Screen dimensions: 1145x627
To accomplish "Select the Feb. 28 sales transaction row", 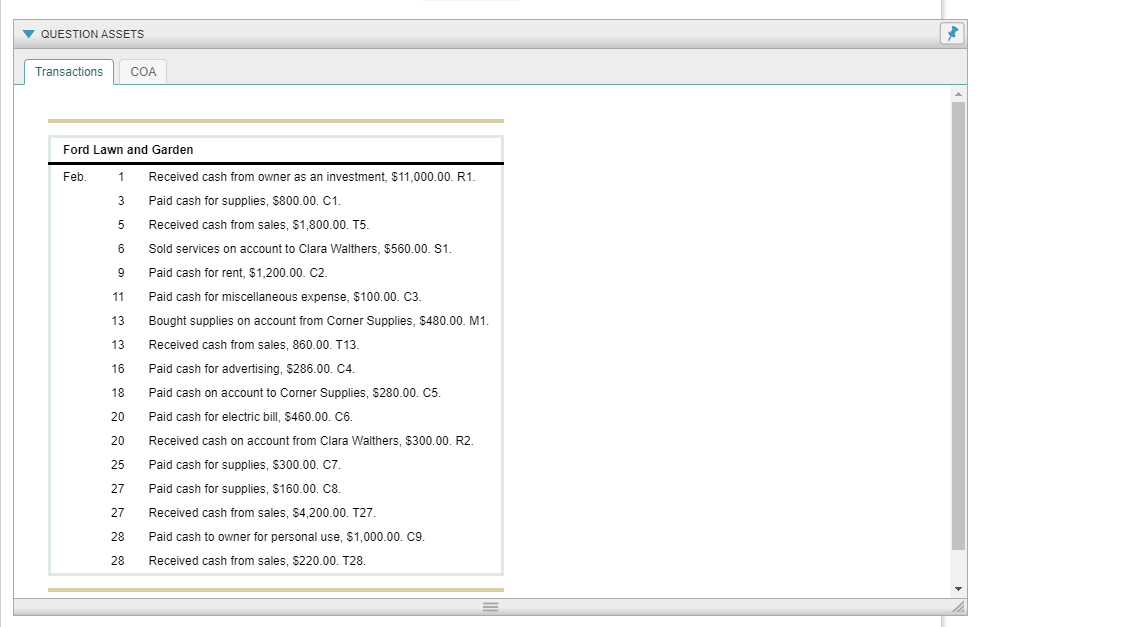I will pyautogui.click(x=257, y=560).
